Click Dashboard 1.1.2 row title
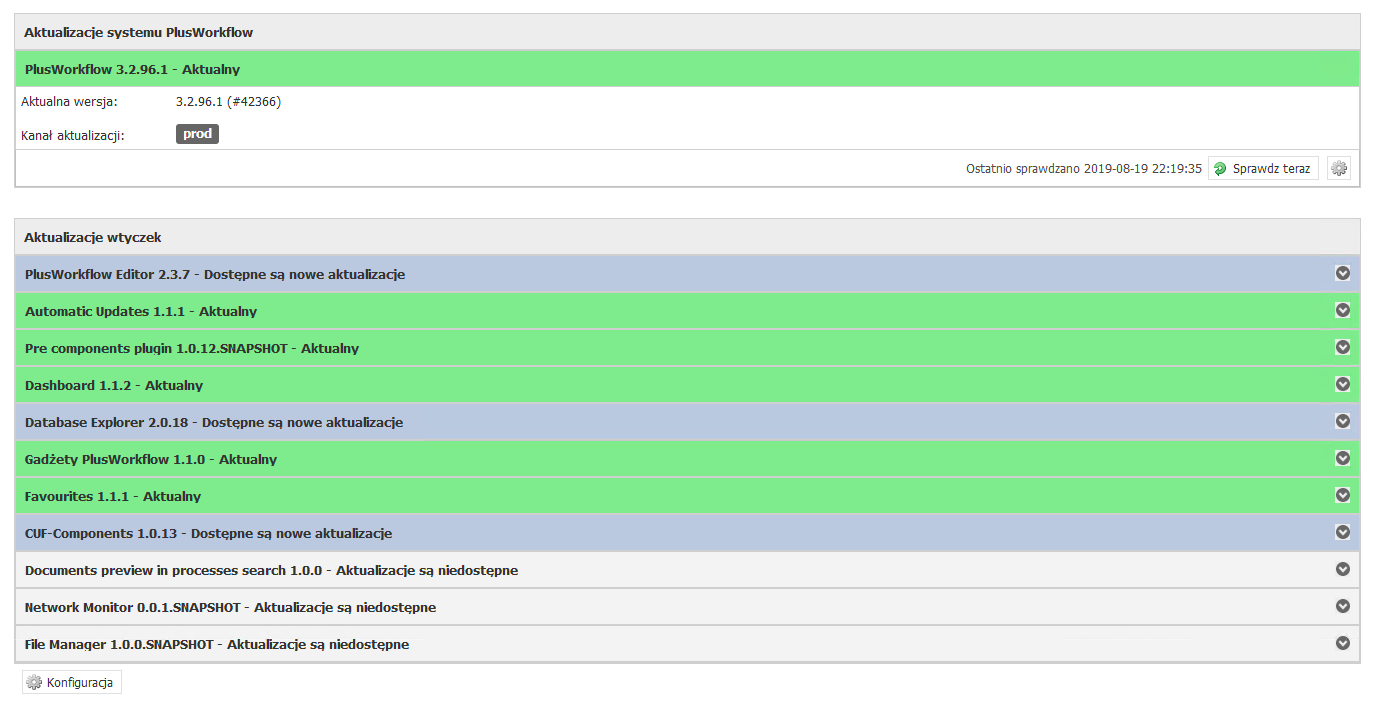This screenshot has width=1377, height=704. click(114, 385)
